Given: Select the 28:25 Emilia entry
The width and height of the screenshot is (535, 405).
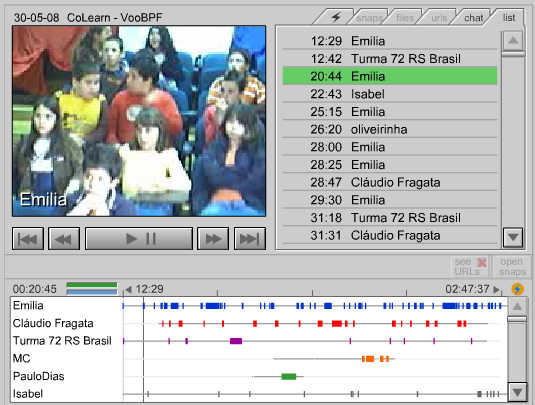Looking at the screenshot, I should pos(390,165).
